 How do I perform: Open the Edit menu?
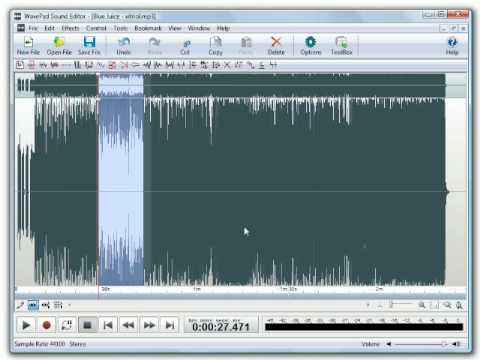pyautogui.click(x=49, y=28)
